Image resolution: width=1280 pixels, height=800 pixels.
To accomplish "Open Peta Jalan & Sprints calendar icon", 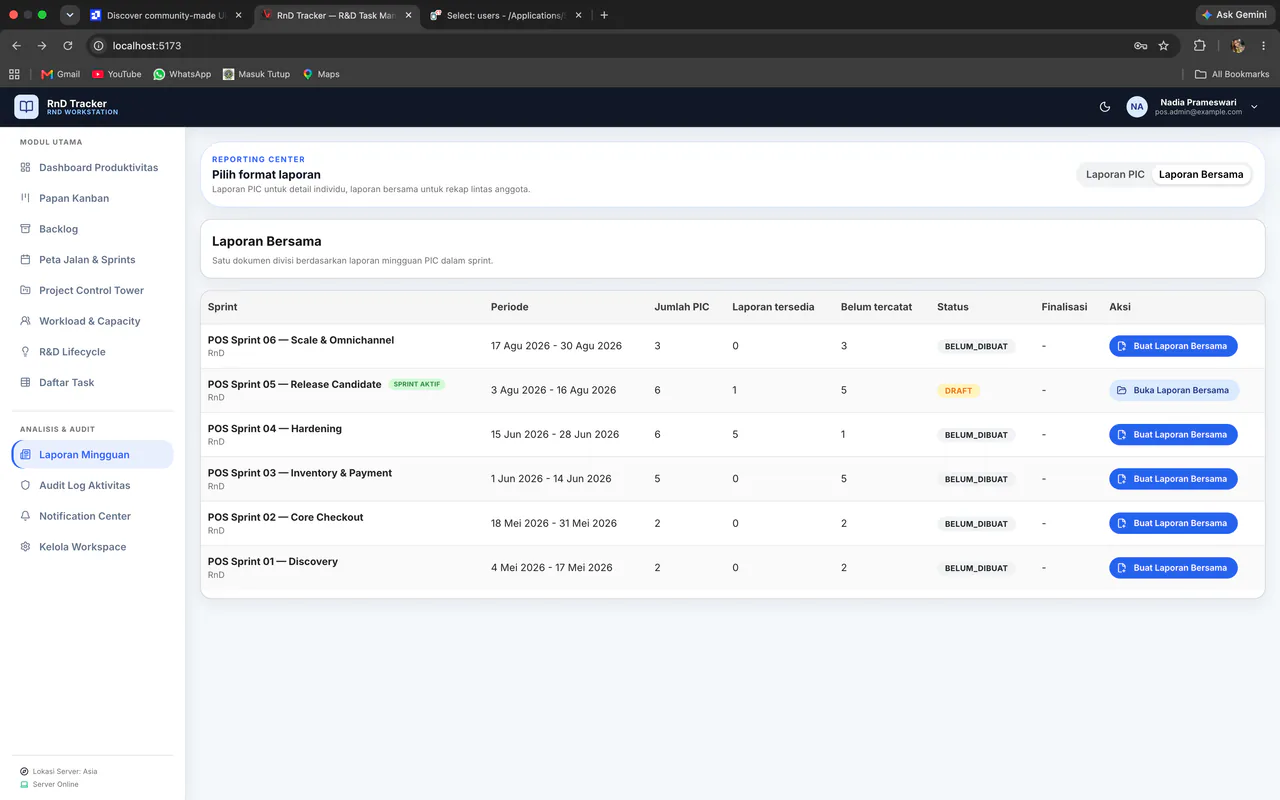I will [x=25, y=260].
